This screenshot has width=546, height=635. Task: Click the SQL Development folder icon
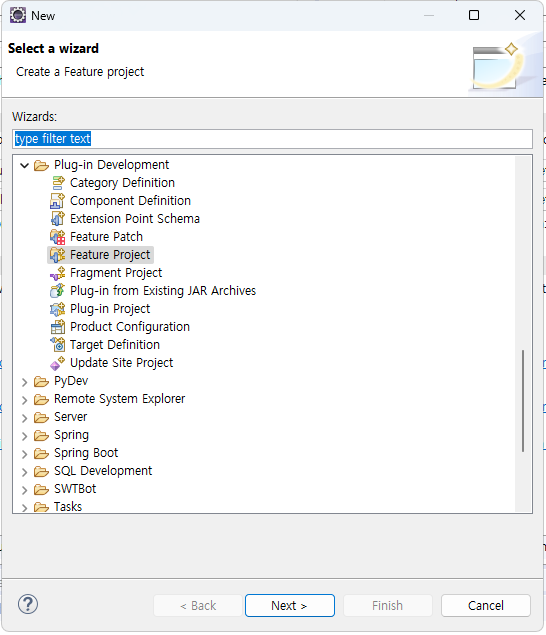[41, 471]
